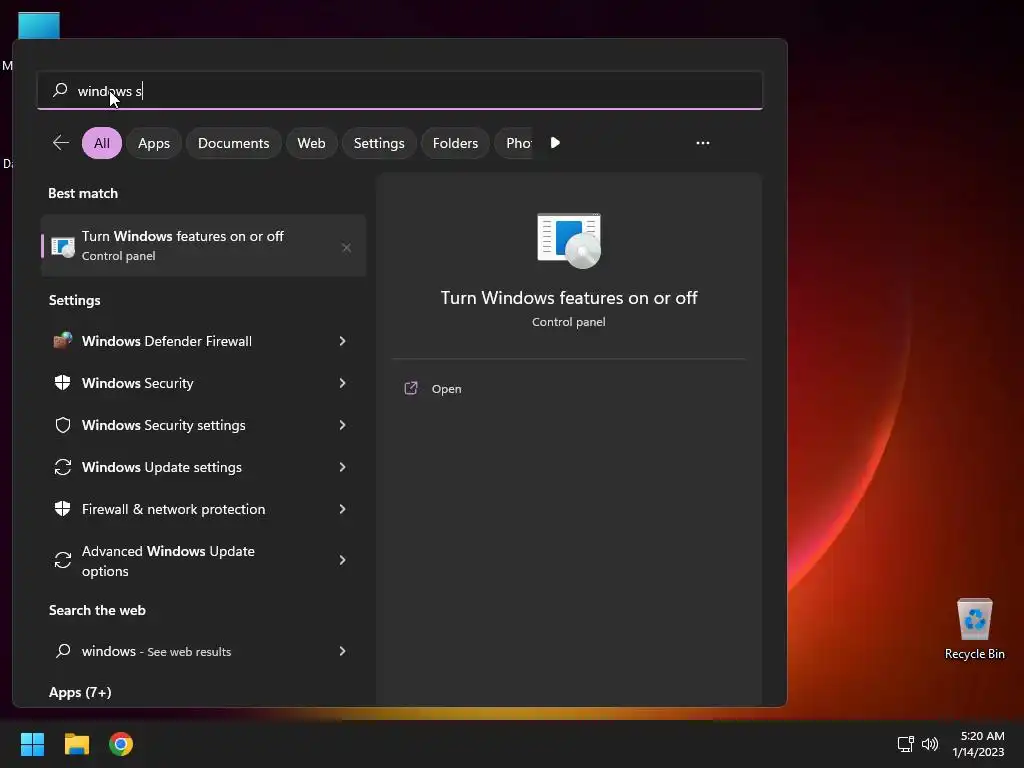This screenshot has width=1024, height=768.
Task: Select the All filter tab
Action: coord(102,143)
